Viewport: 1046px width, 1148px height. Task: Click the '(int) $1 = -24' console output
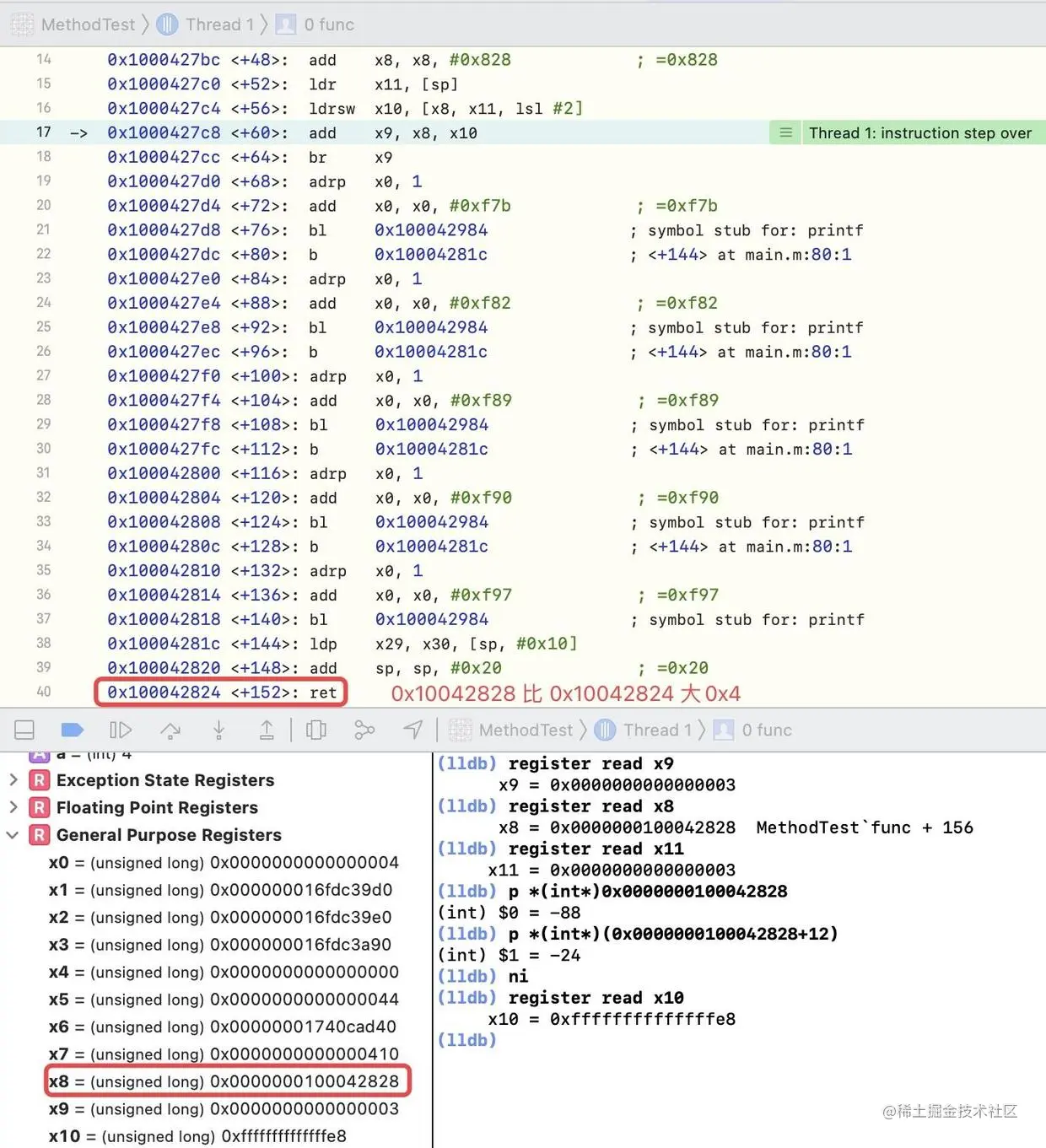point(509,955)
